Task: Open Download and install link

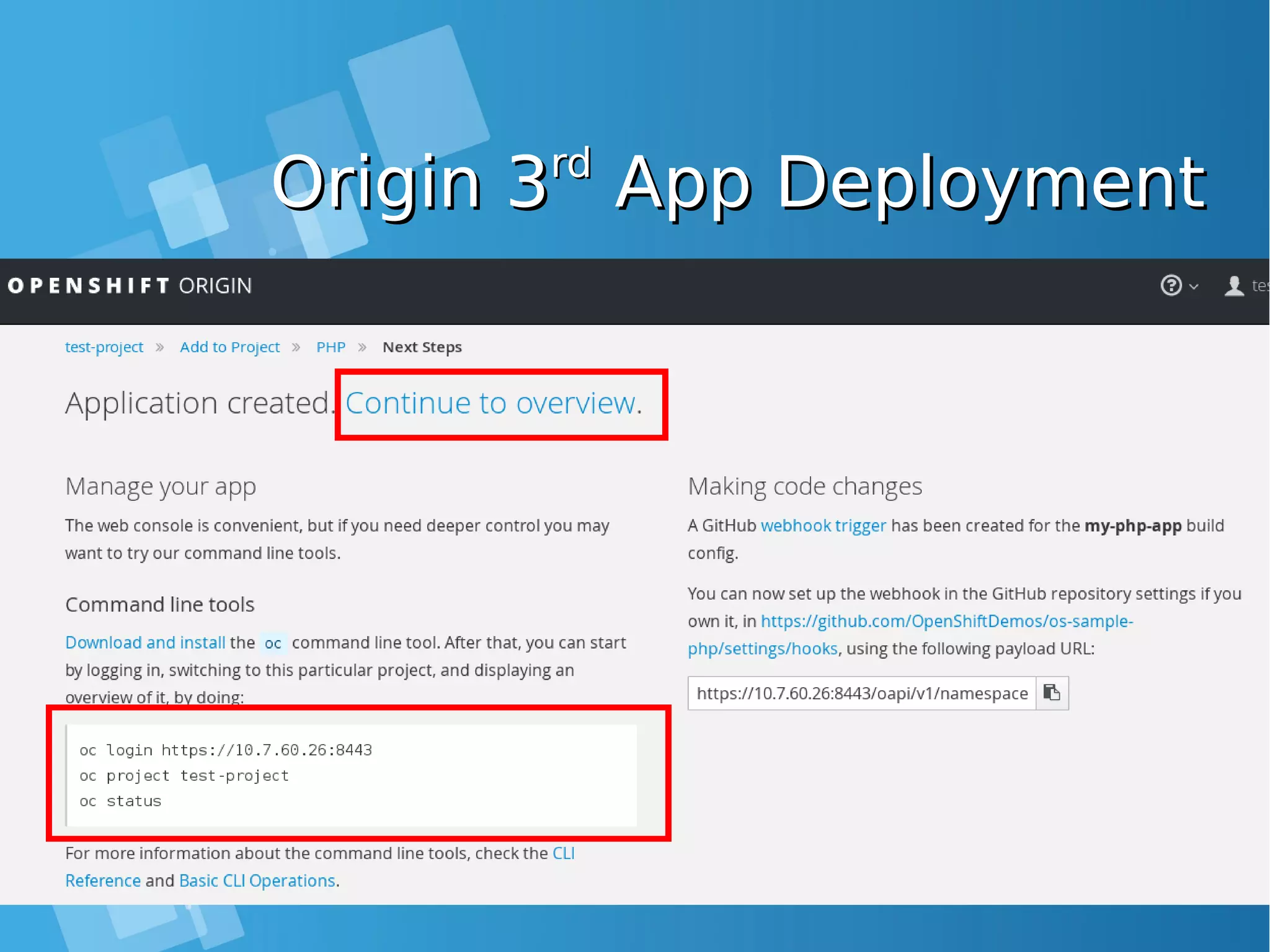Action: (145, 643)
